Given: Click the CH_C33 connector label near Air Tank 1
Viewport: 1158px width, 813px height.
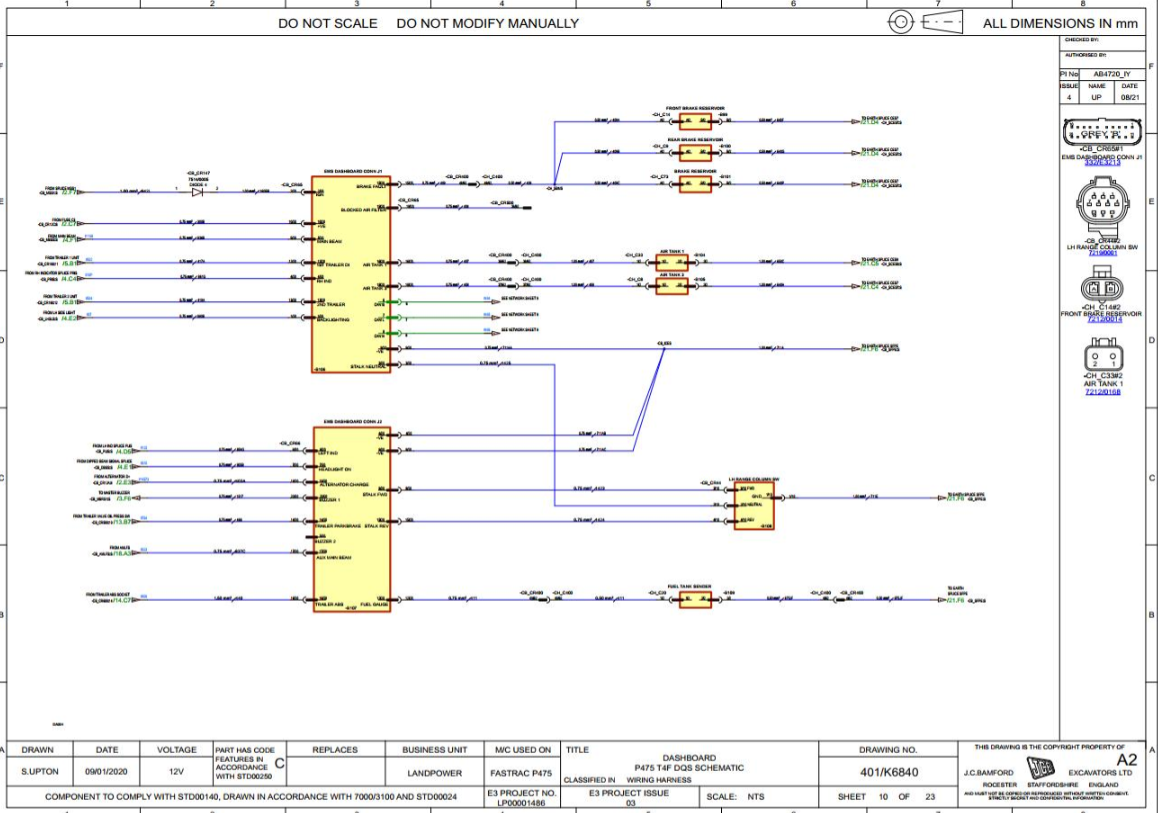Looking at the screenshot, I should (x=634, y=255).
